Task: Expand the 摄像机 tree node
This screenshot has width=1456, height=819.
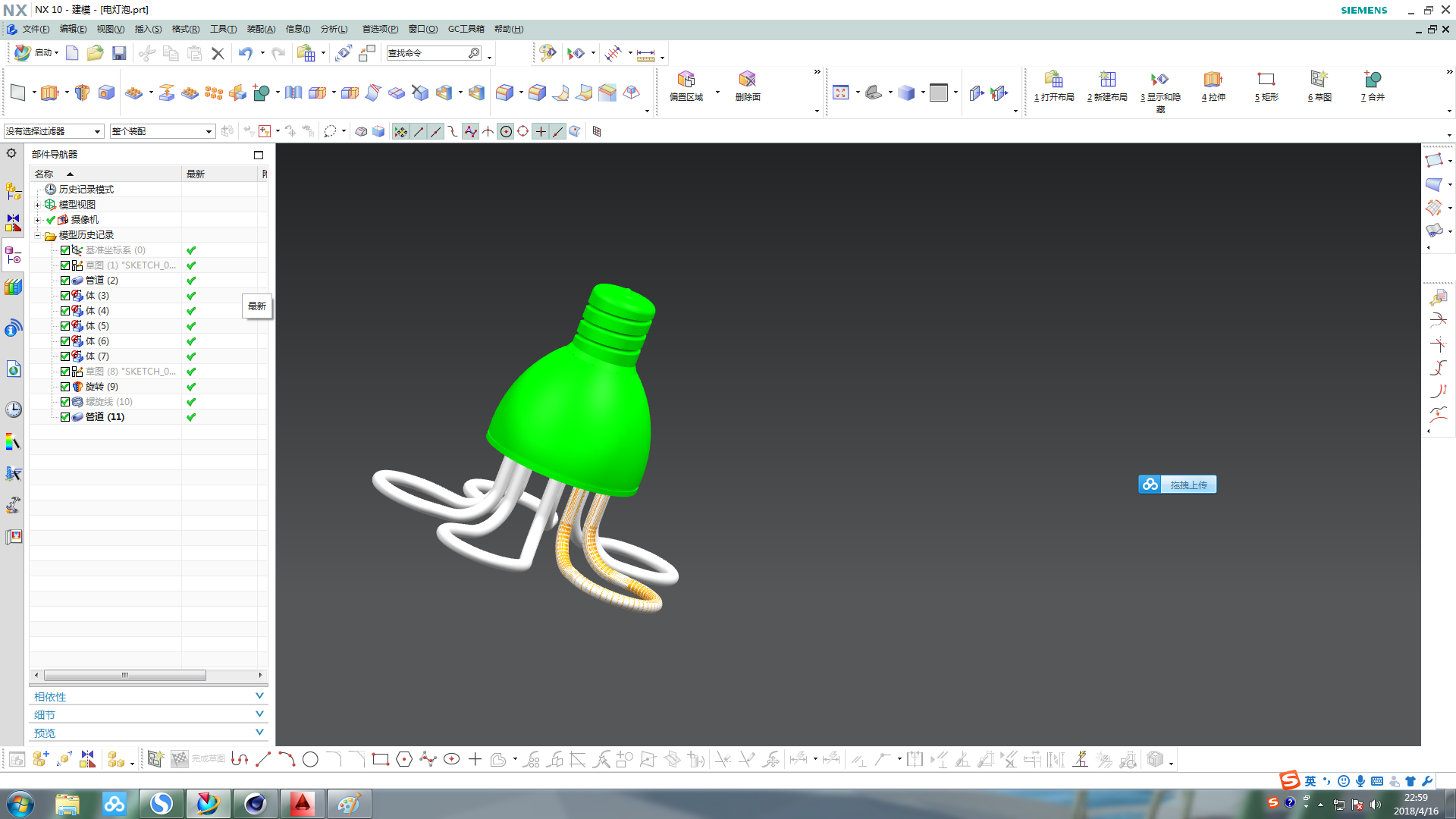Action: tap(37, 220)
